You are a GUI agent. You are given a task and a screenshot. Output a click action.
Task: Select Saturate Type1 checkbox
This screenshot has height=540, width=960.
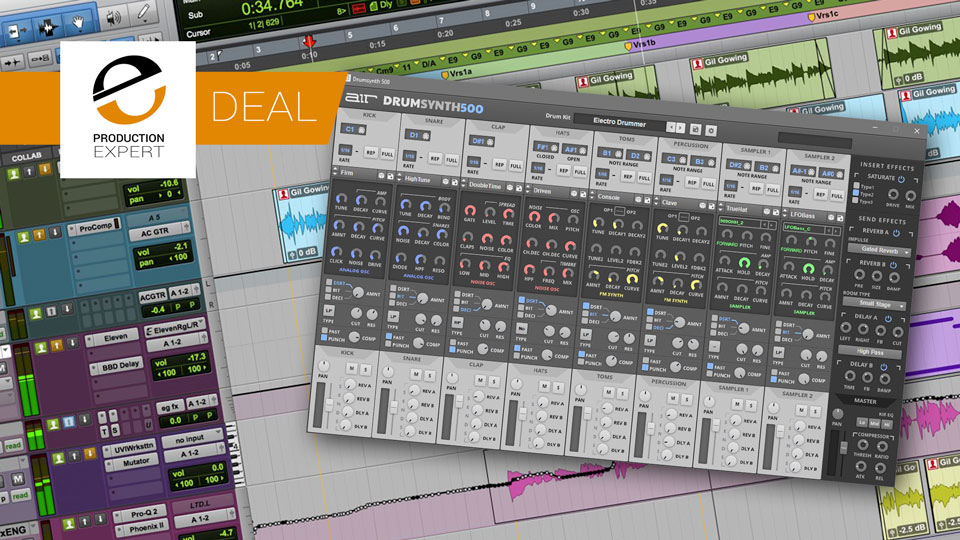(857, 186)
